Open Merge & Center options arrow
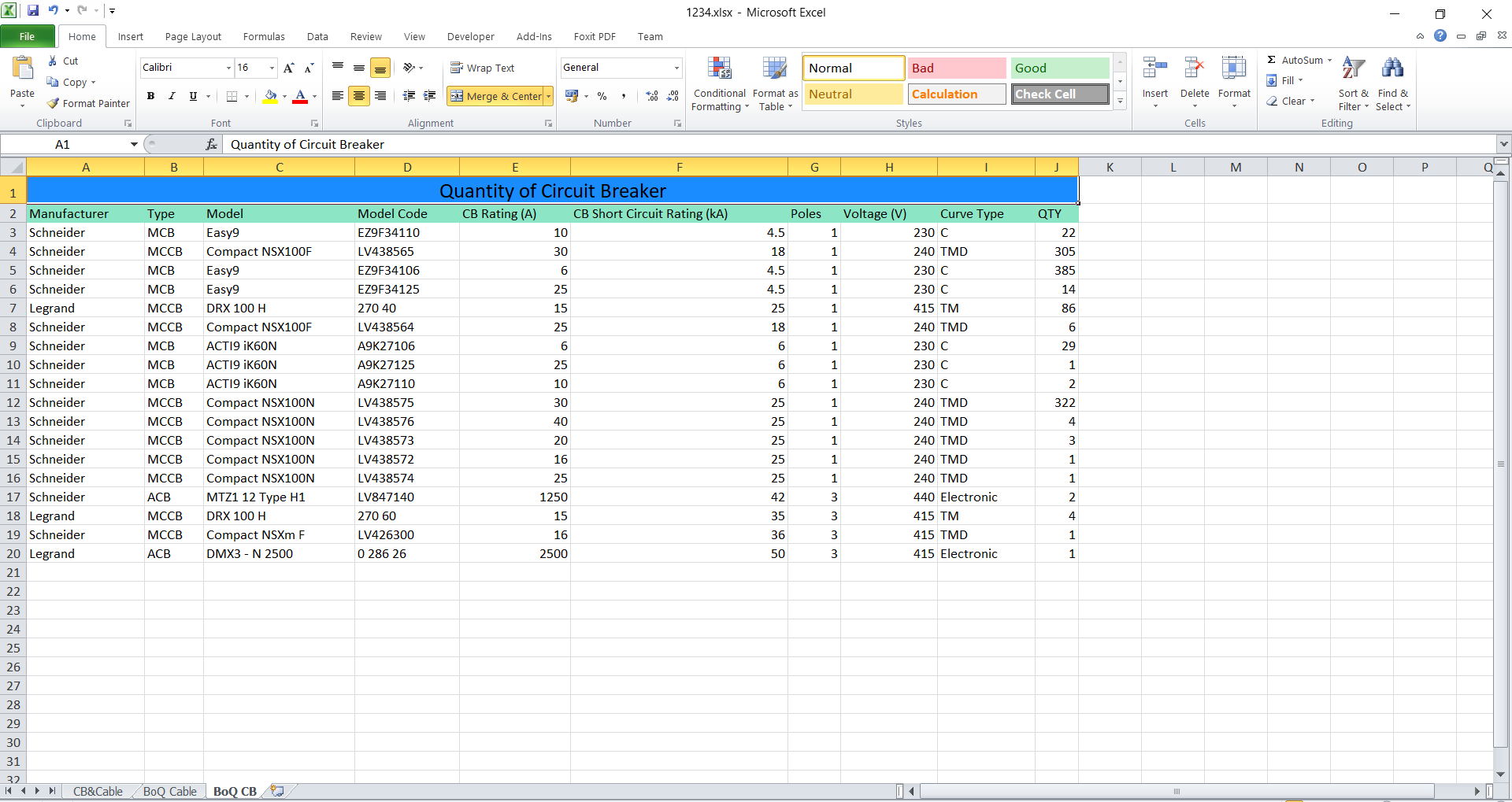The image size is (1512, 802). 549,96
